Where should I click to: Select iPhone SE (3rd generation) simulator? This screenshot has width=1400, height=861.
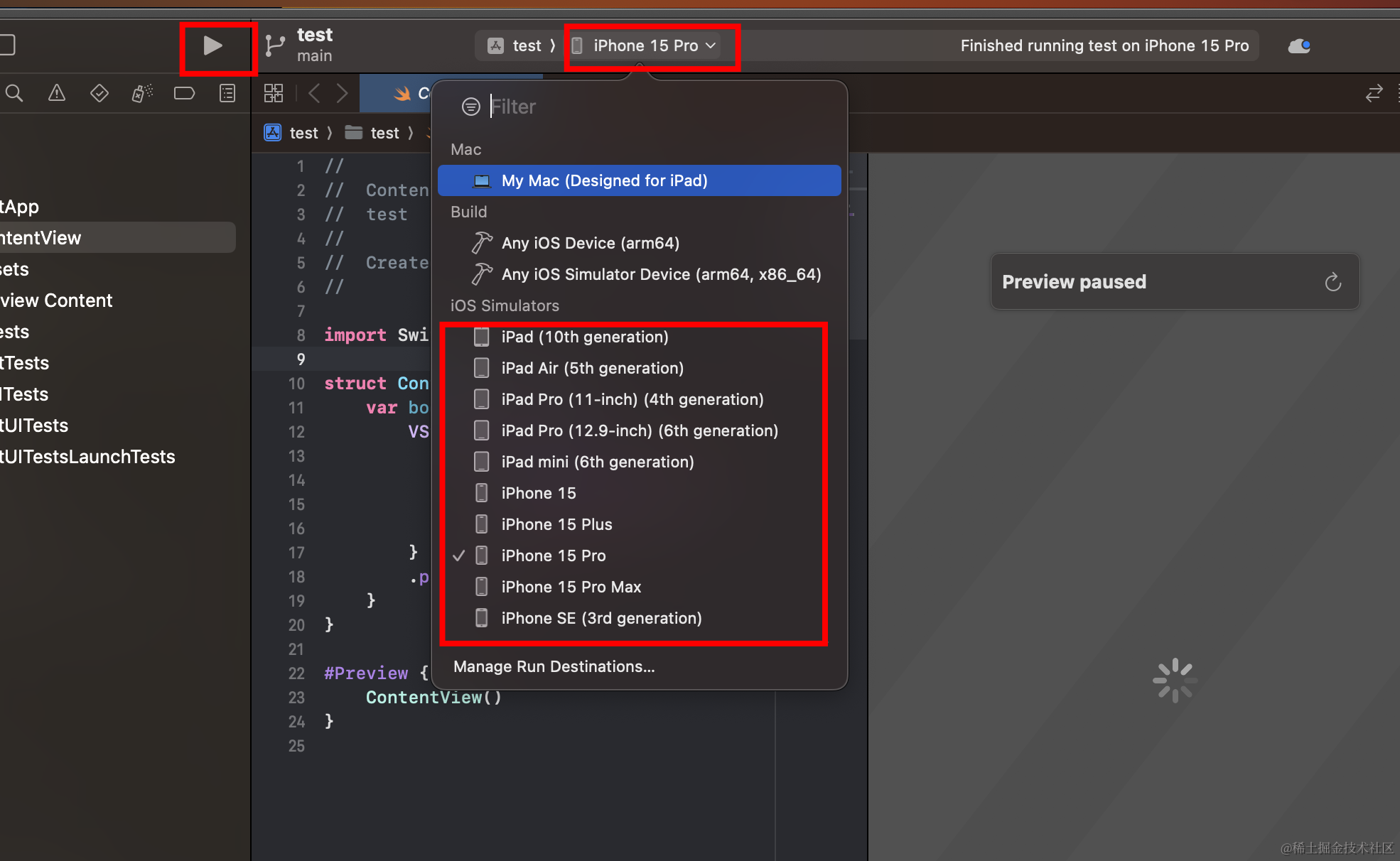[x=601, y=618]
